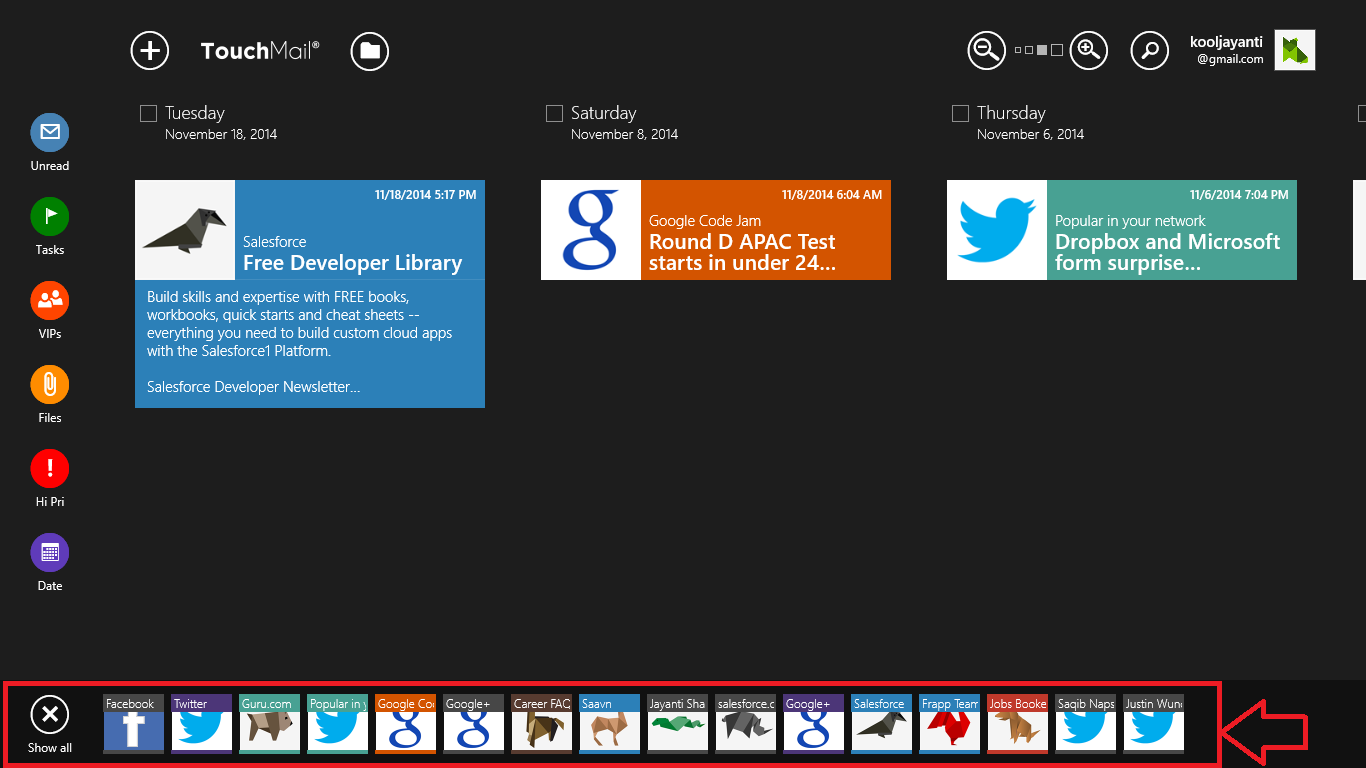The height and width of the screenshot is (768, 1366).
Task: Show VIPs filter icon
Action: tap(50, 300)
